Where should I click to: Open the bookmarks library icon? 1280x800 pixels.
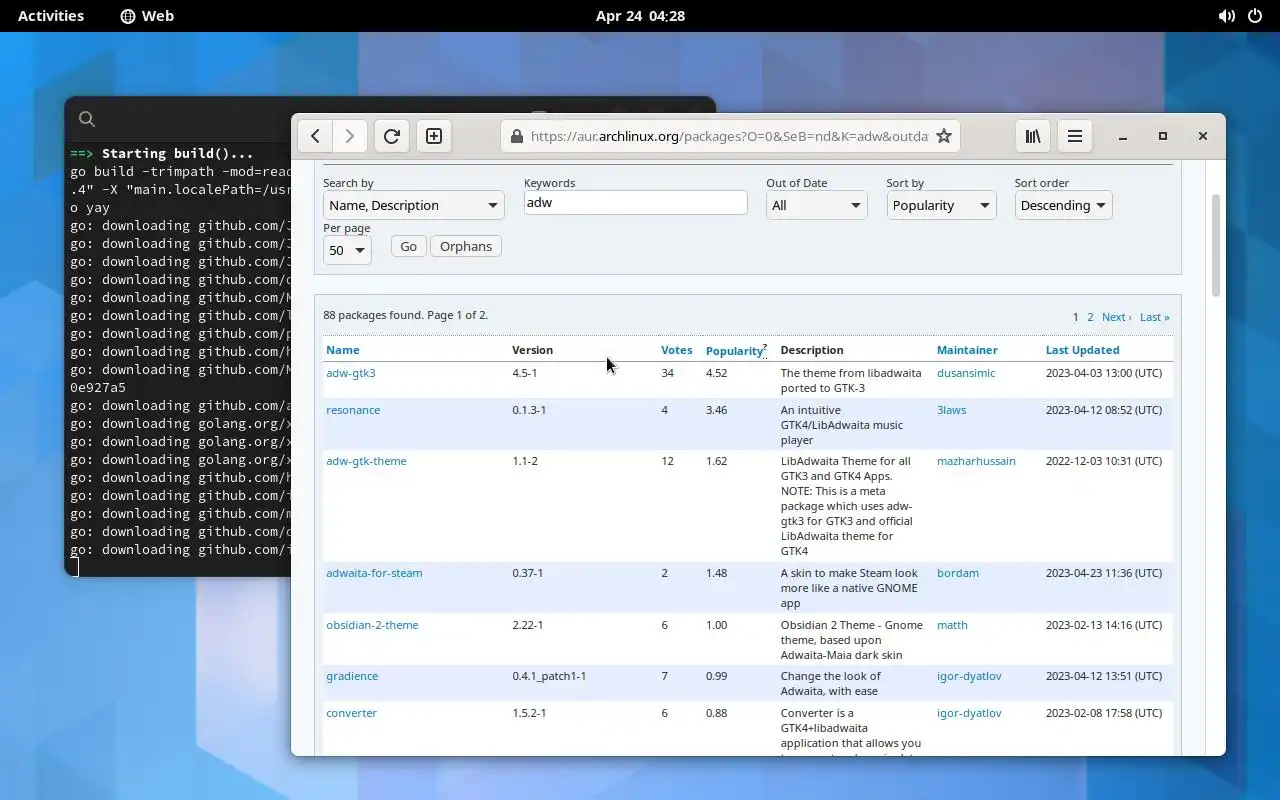click(x=1033, y=136)
